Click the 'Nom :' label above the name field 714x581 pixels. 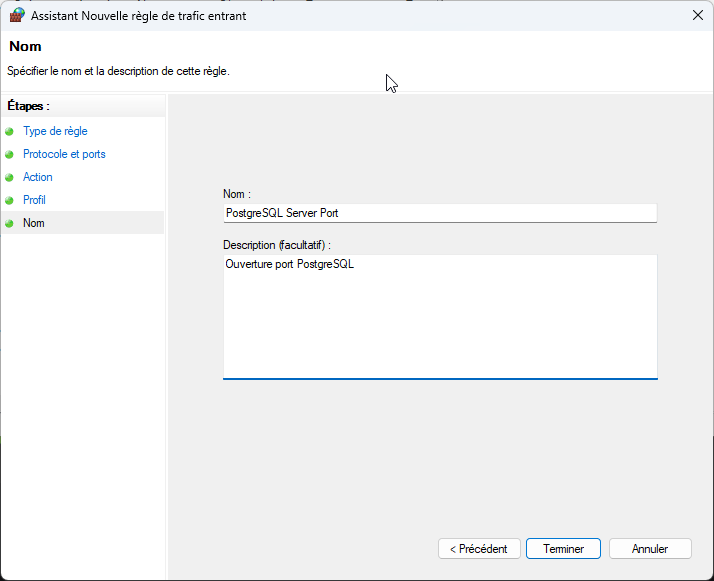237,194
